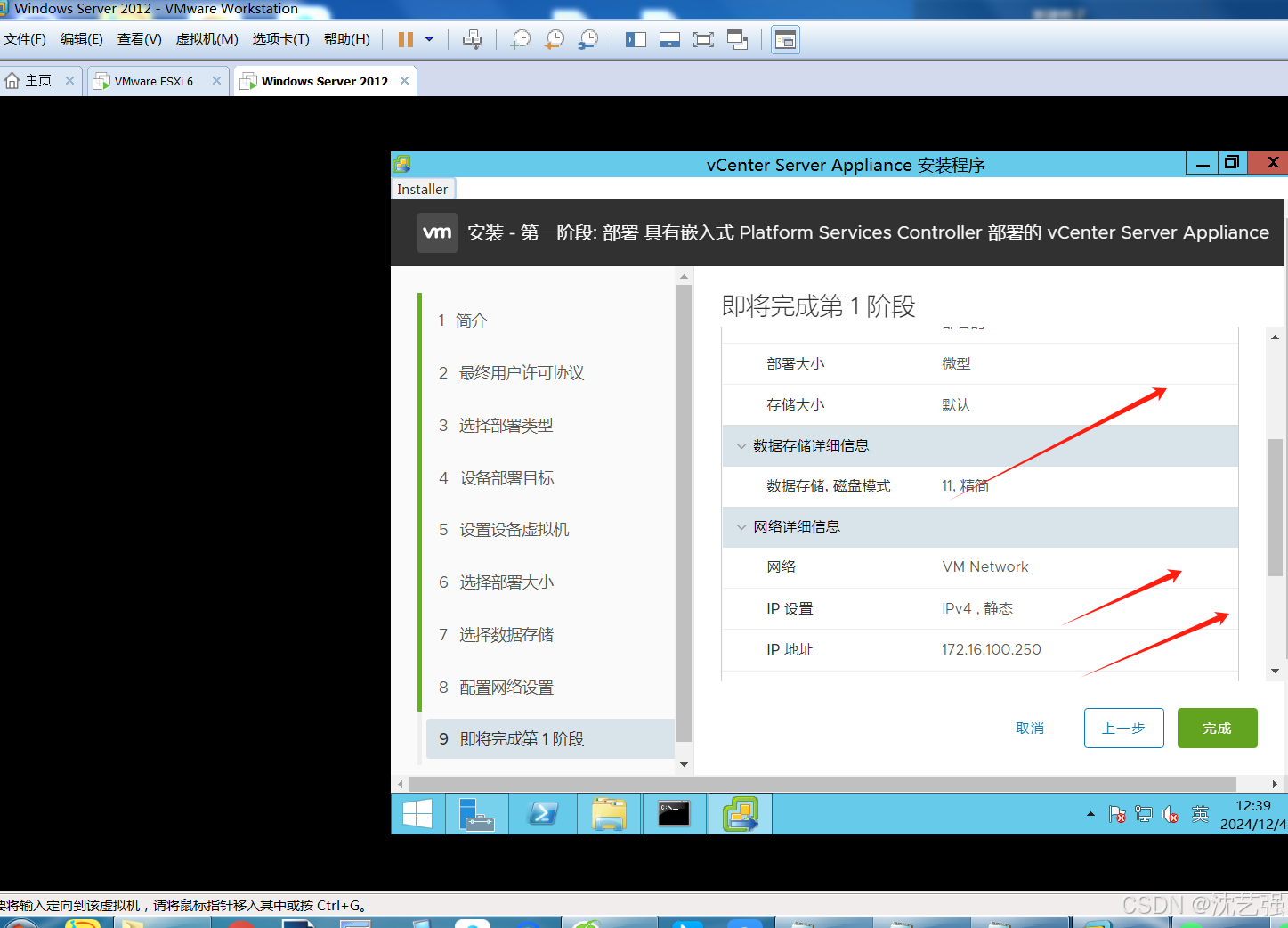
Task: Close the VMware ESXi 6 tab
Action: 216,80
